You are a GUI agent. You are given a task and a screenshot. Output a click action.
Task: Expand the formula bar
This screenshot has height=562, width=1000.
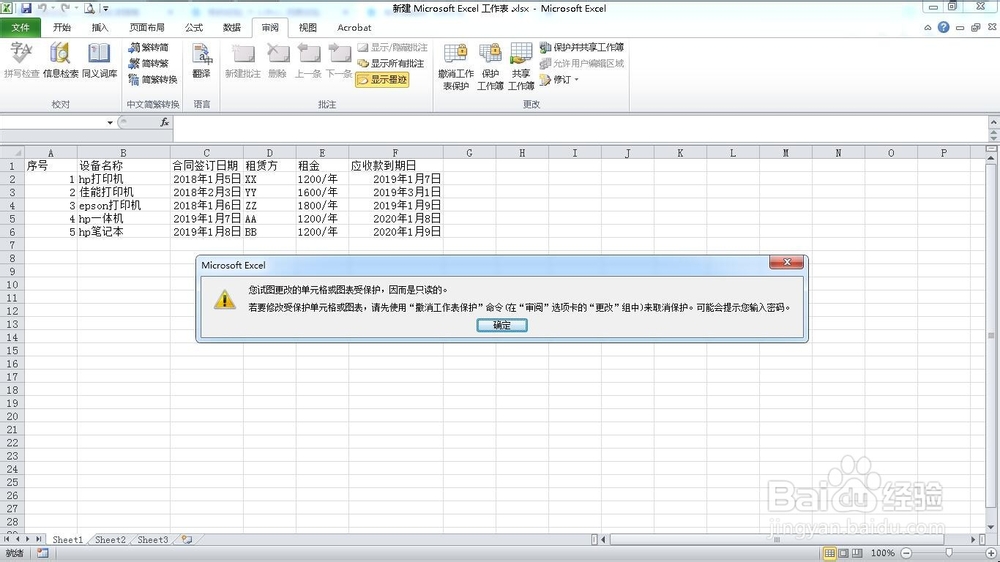(994, 122)
